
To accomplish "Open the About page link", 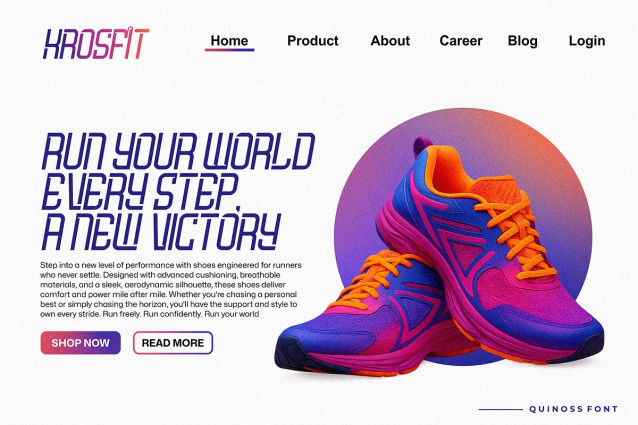I will coord(390,41).
